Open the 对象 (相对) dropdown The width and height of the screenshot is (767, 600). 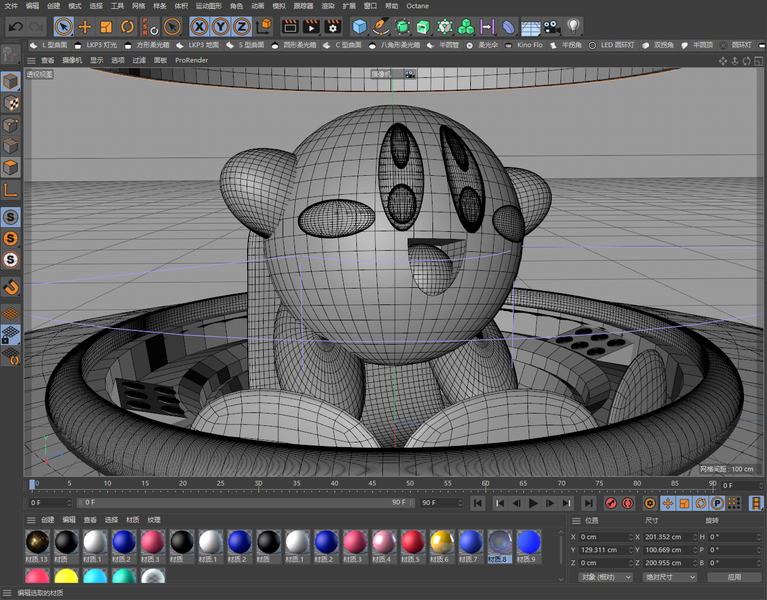tap(606, 577)
